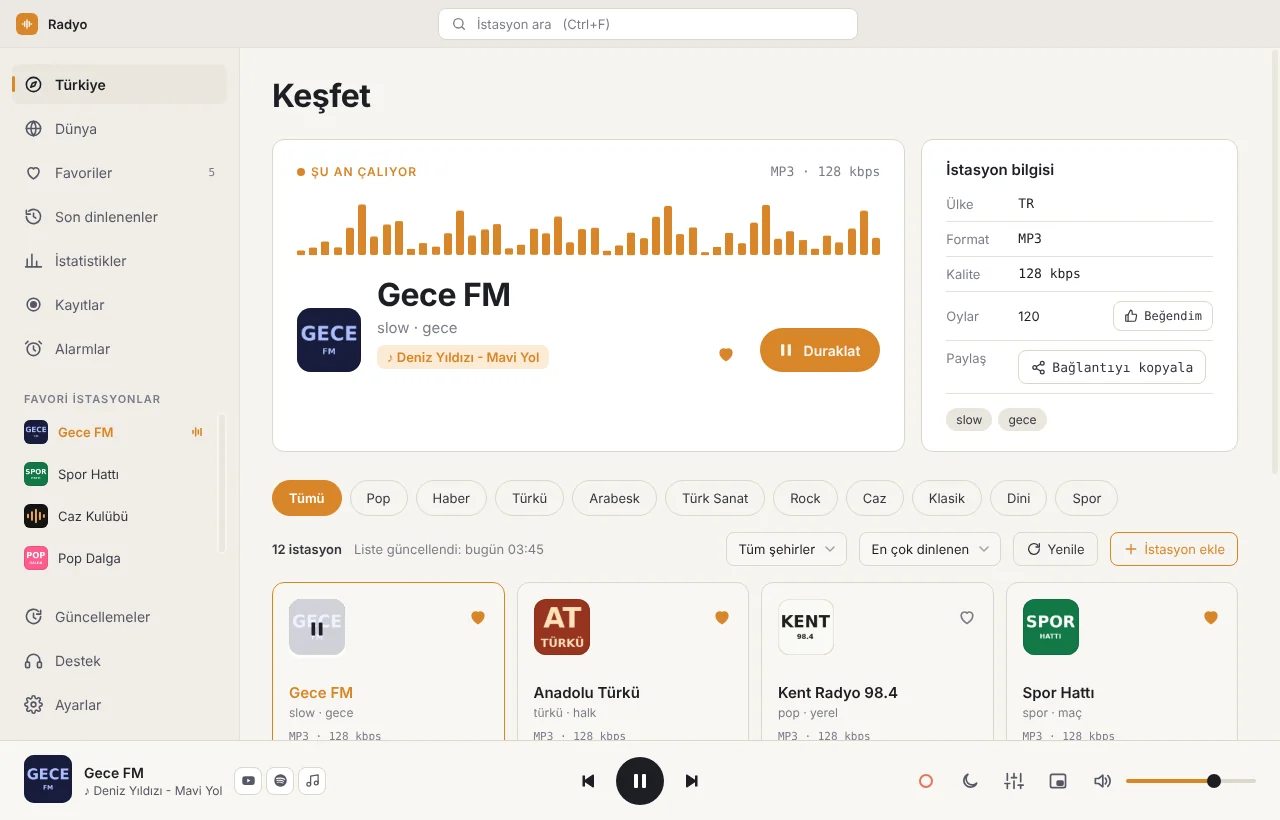The width and height of the screenshot is (1280, 820).
Task: Add Kent Radyo 98.4 to favorites
Action: 967,618
